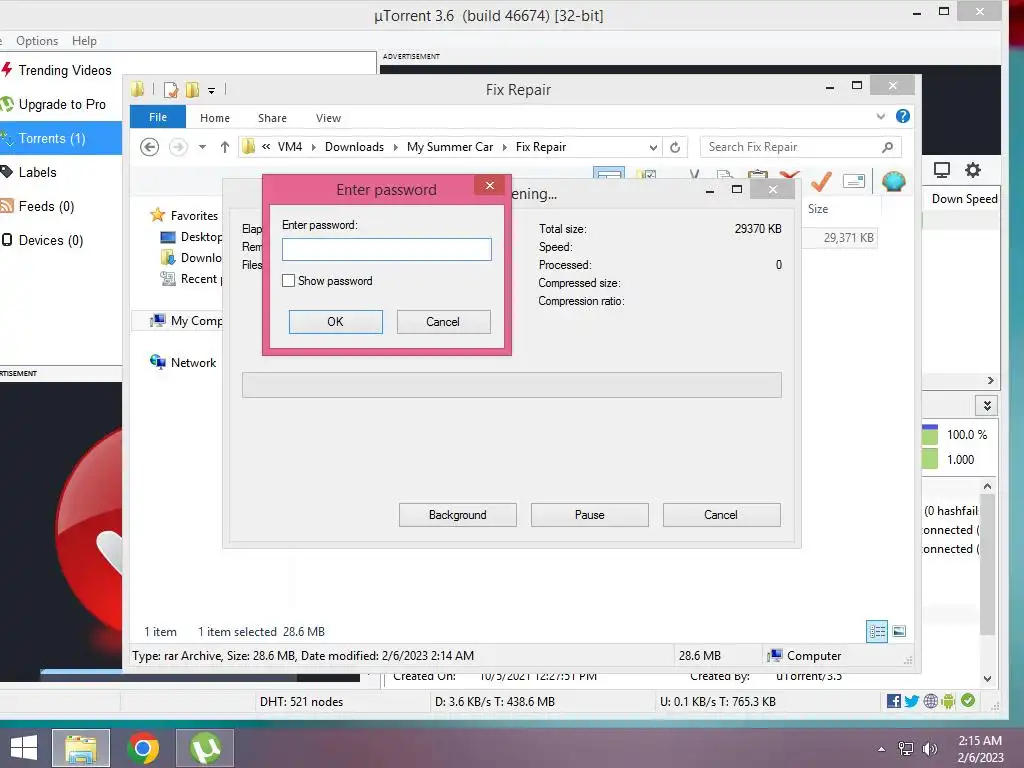Open the address bar history dropdown

click(x=653, y=147)
